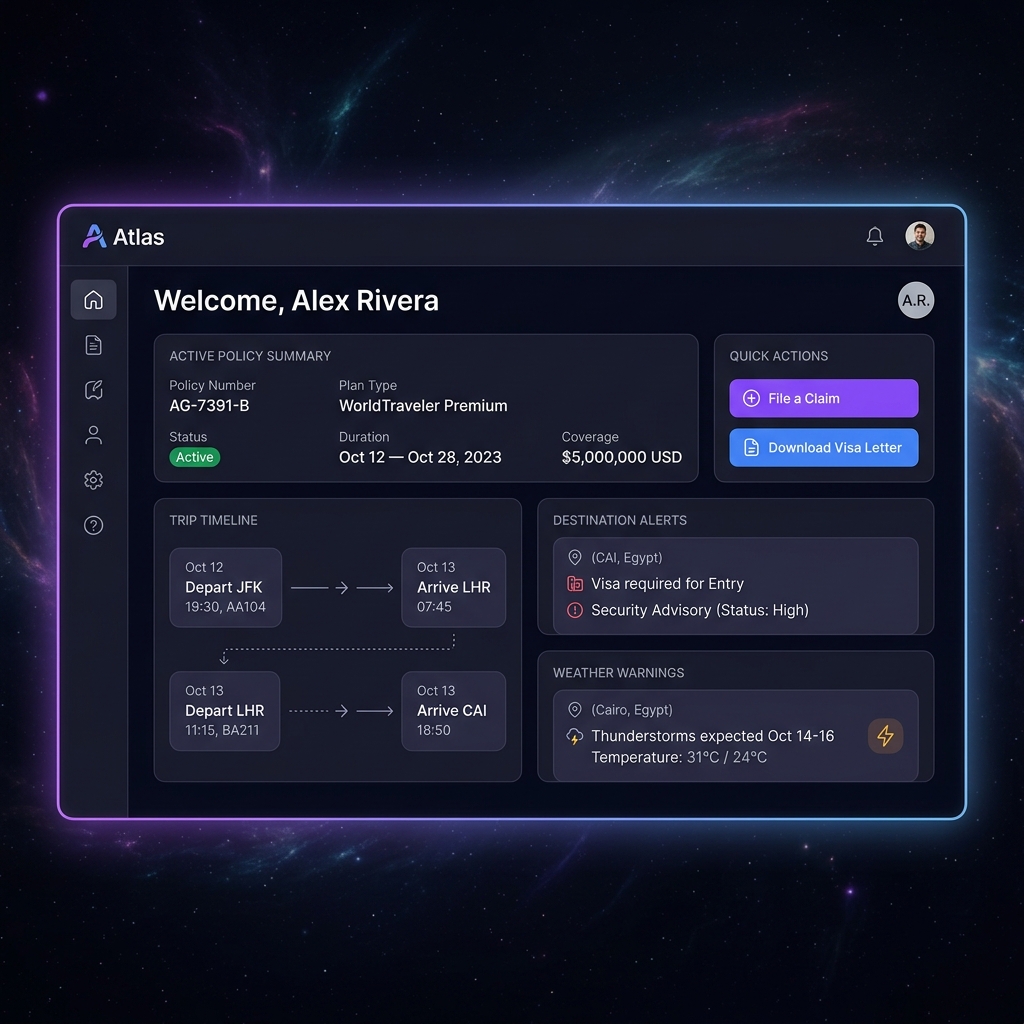The width and height of the screenshot is (1024, 1024).
Task: Click Thunderstorms expected Oct 14-16 text
Action: 712,736
